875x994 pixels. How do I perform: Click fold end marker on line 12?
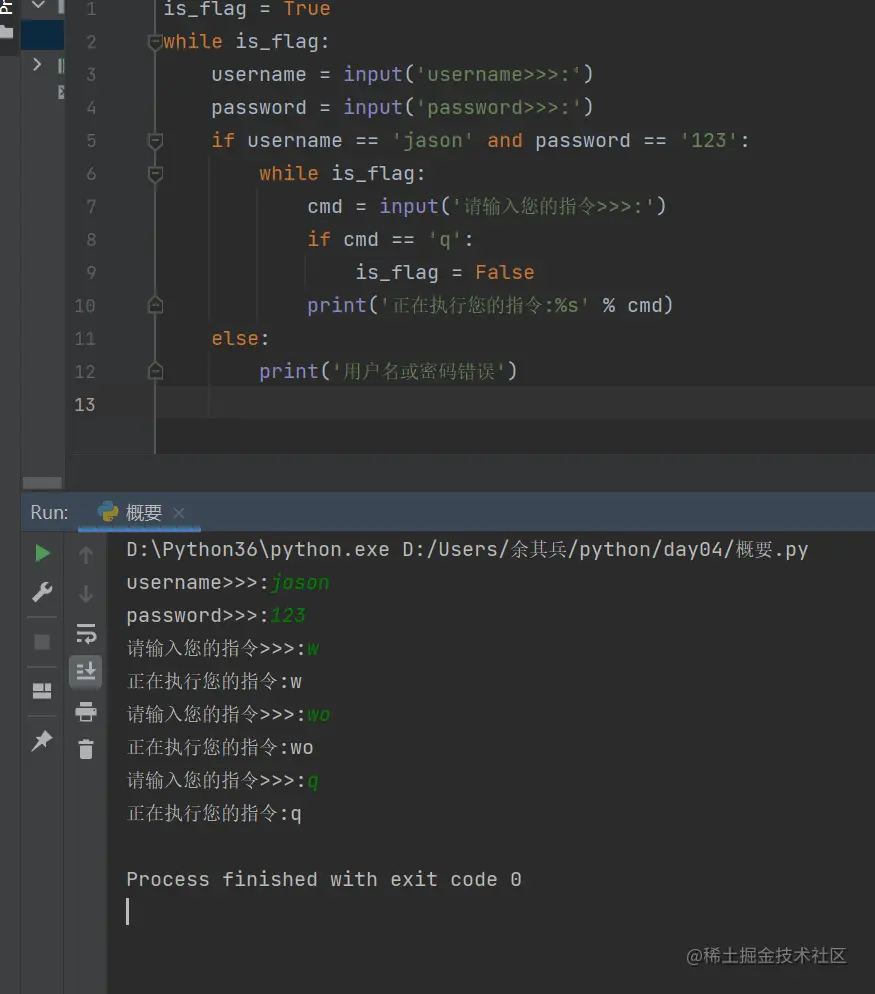155,371
